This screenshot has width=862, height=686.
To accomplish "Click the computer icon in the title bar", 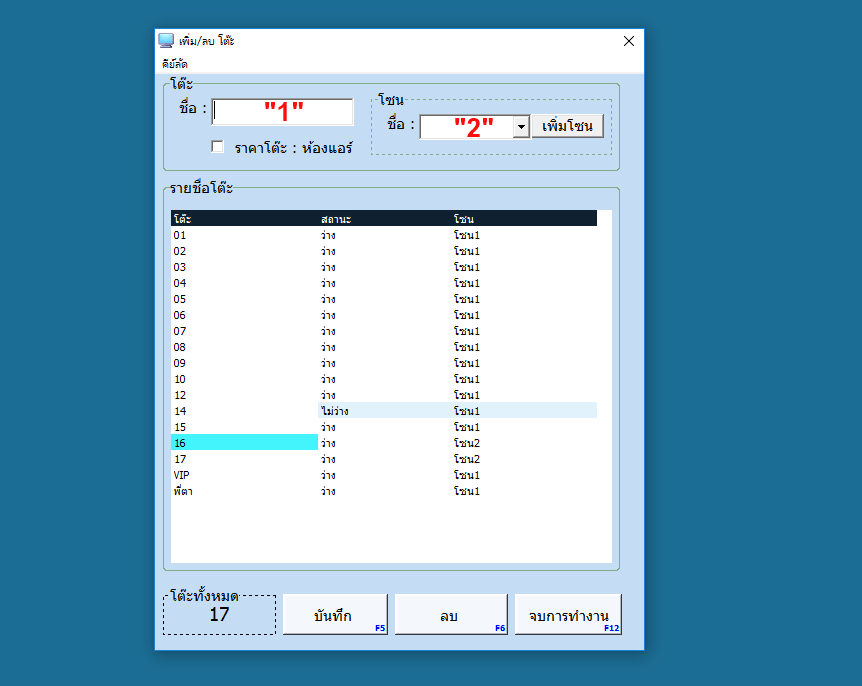I will 166,41.
